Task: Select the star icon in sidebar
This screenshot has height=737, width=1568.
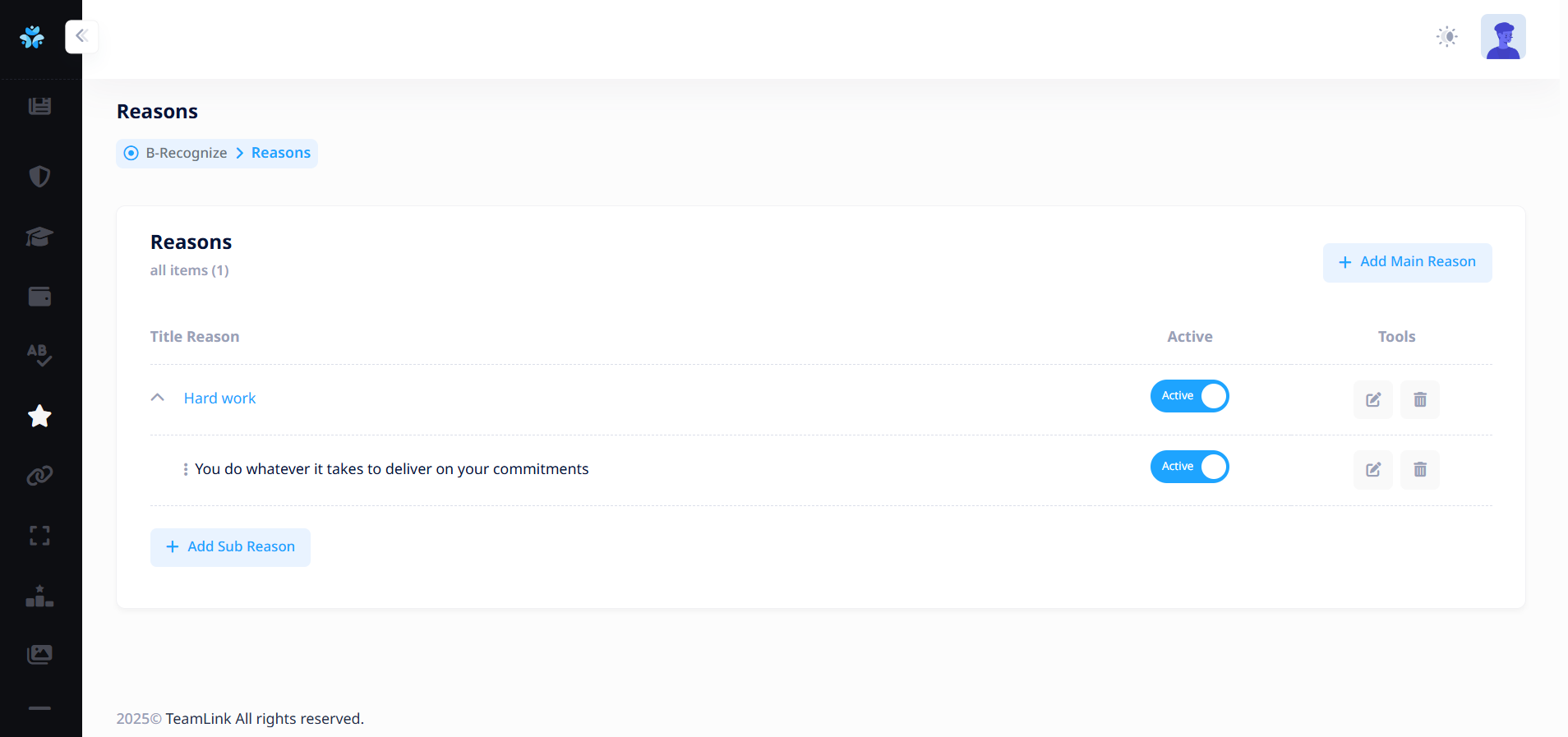Action: pyautogui.click(x=39, y=417)
